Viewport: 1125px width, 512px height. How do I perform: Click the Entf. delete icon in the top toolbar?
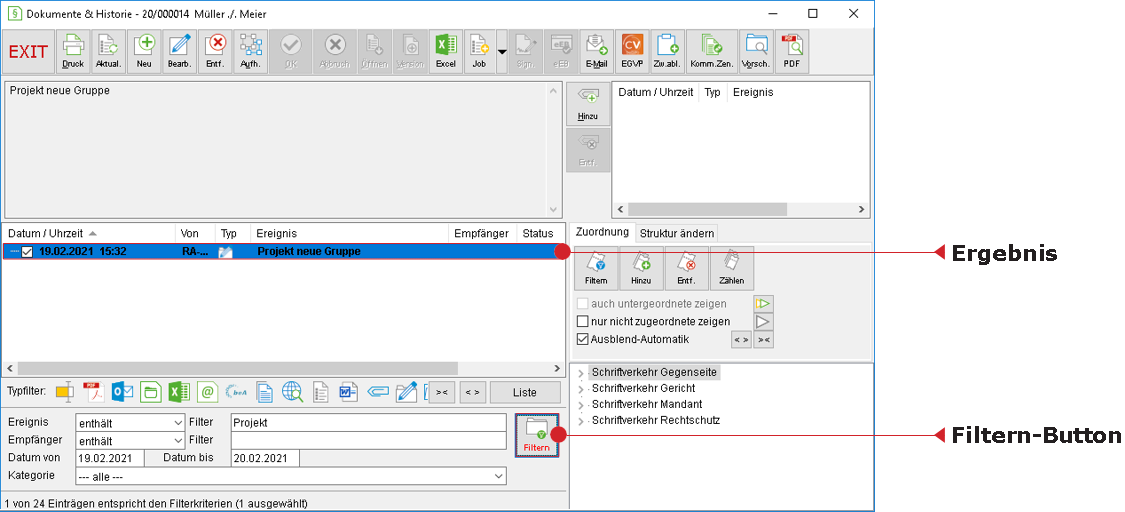[215, 52]
